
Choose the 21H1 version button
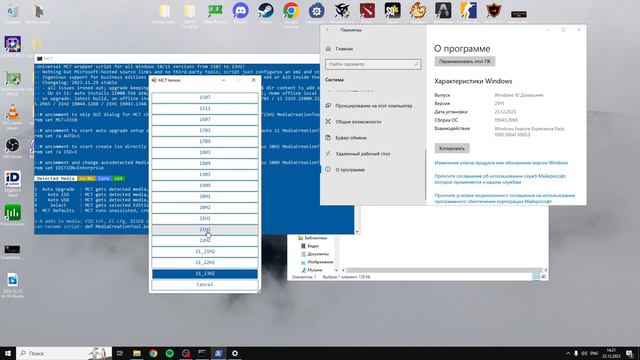[x=205, y=219]
